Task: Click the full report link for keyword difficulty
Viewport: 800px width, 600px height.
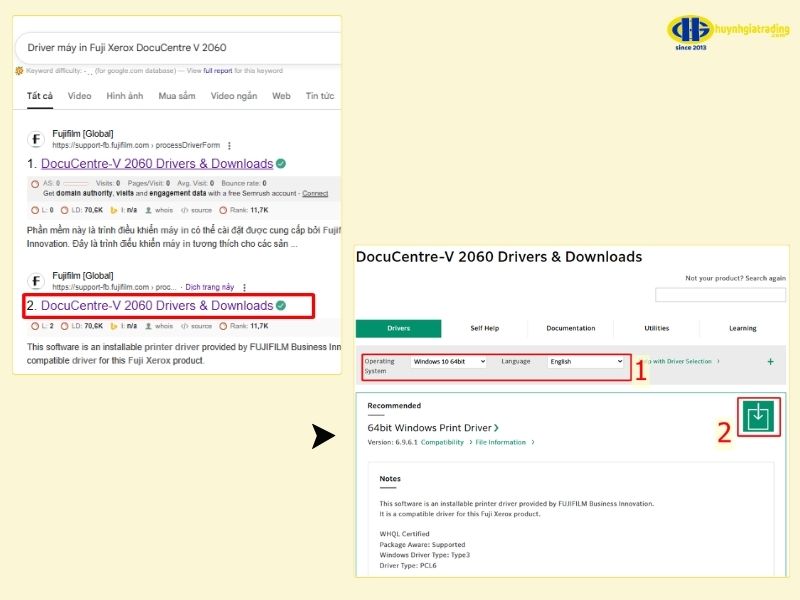Action: (x=218, y=71)
